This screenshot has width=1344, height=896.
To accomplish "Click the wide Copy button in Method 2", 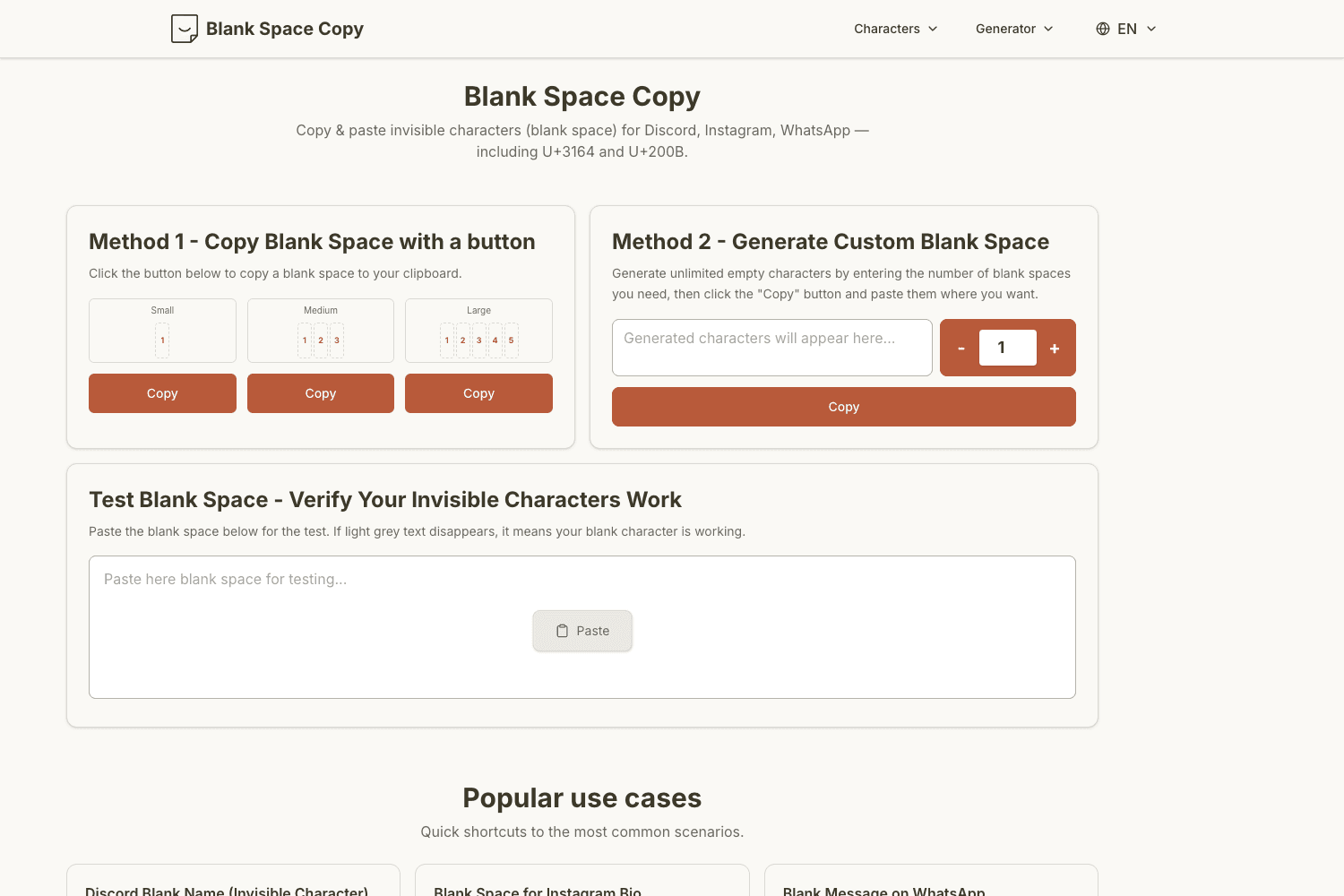I will click(844, 407).
